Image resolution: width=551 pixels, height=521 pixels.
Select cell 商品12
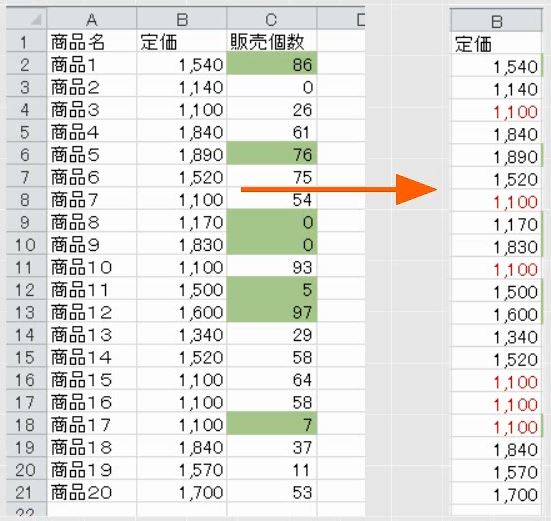(91, 311)
